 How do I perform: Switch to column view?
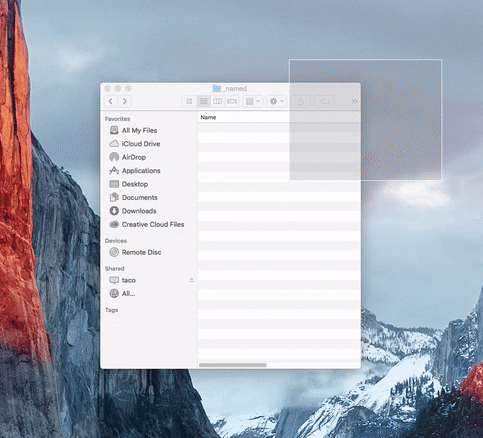pyautogui.click(x=217, y=101)
